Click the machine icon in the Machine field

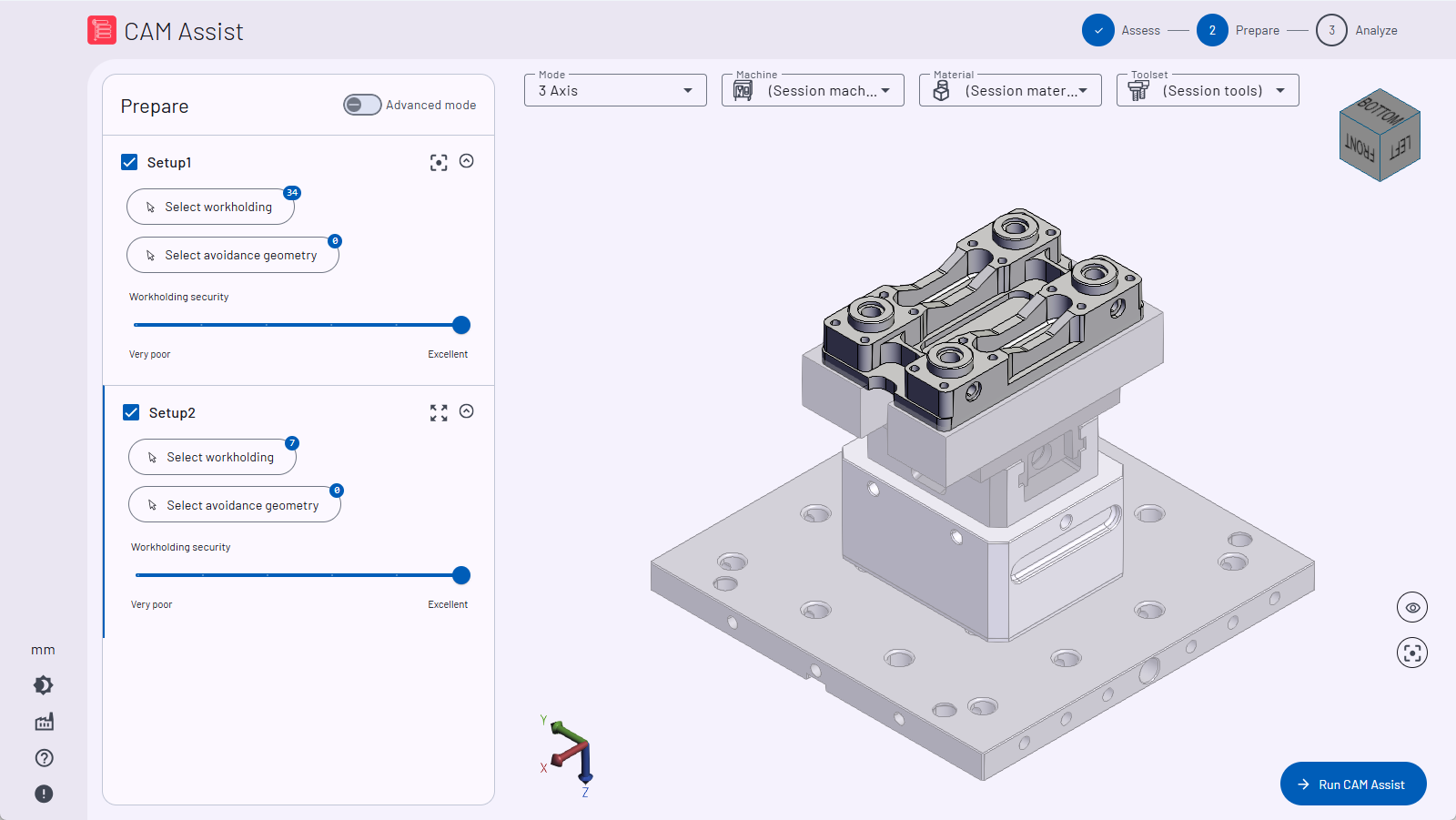(x=743, y=91)
